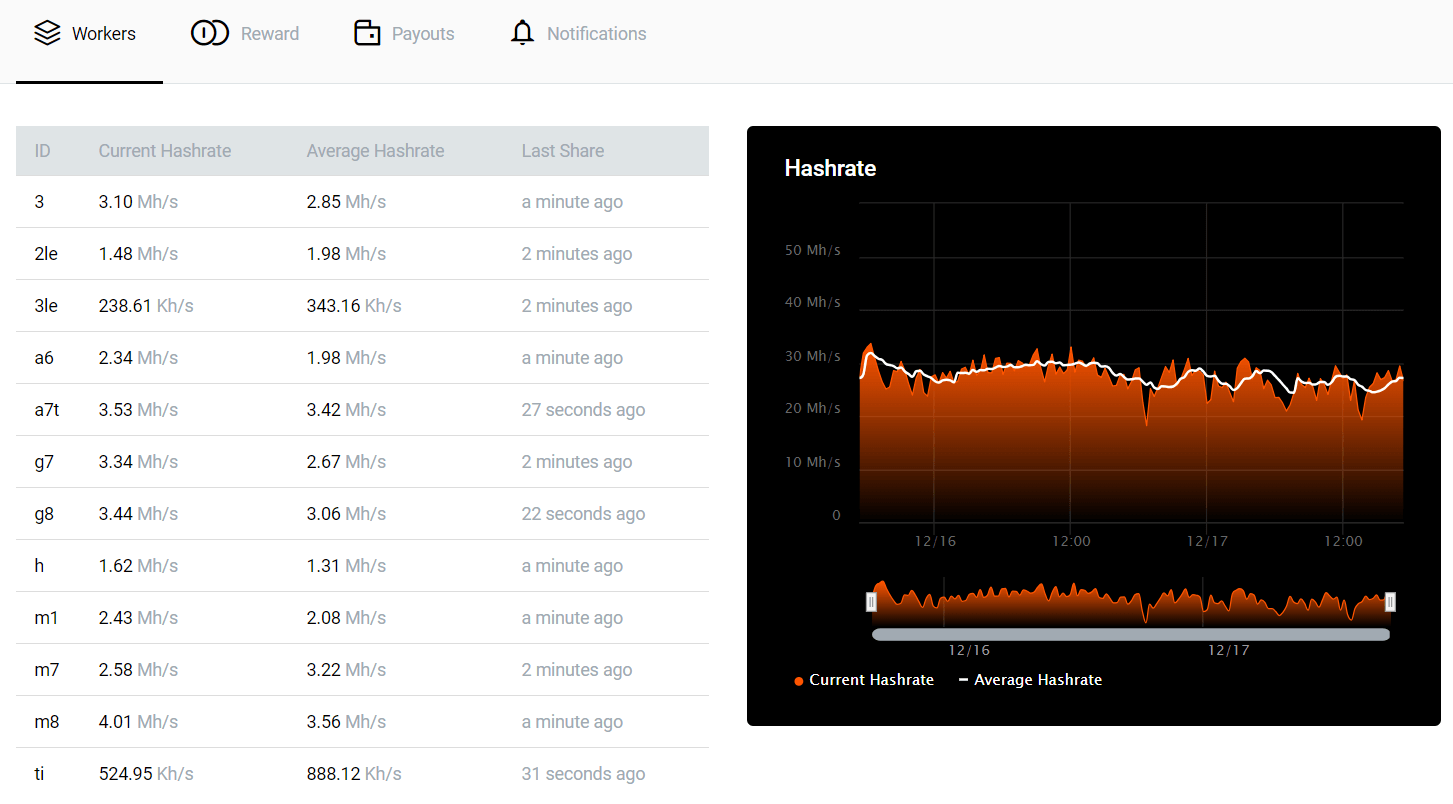Sort by Current Hashrate column header
Viewport: 1453px width, 804px height.
click(x=165, y=151)
